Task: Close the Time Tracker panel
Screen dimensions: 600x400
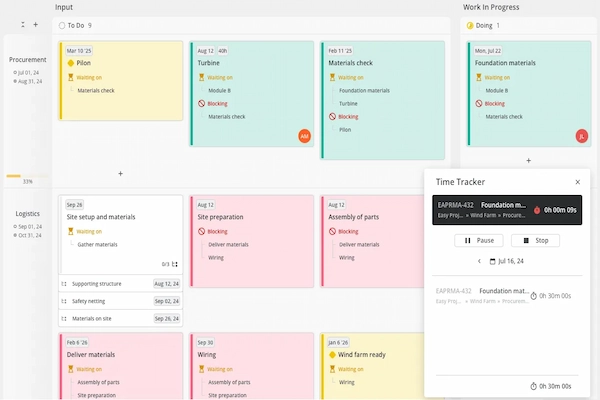Action: click(x=577, y=182)
